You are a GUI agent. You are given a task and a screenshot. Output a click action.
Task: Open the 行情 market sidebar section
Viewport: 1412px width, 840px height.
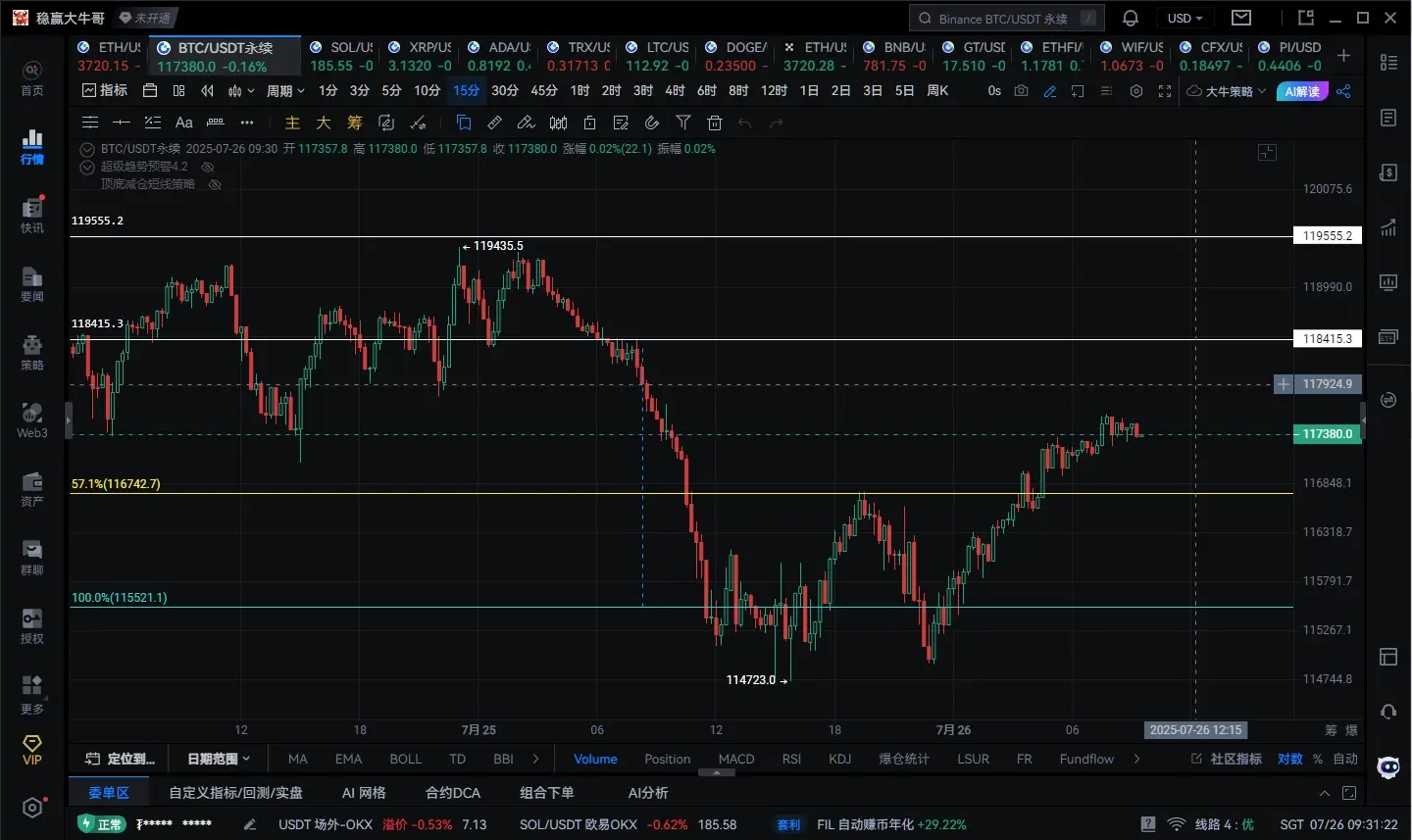32,147
